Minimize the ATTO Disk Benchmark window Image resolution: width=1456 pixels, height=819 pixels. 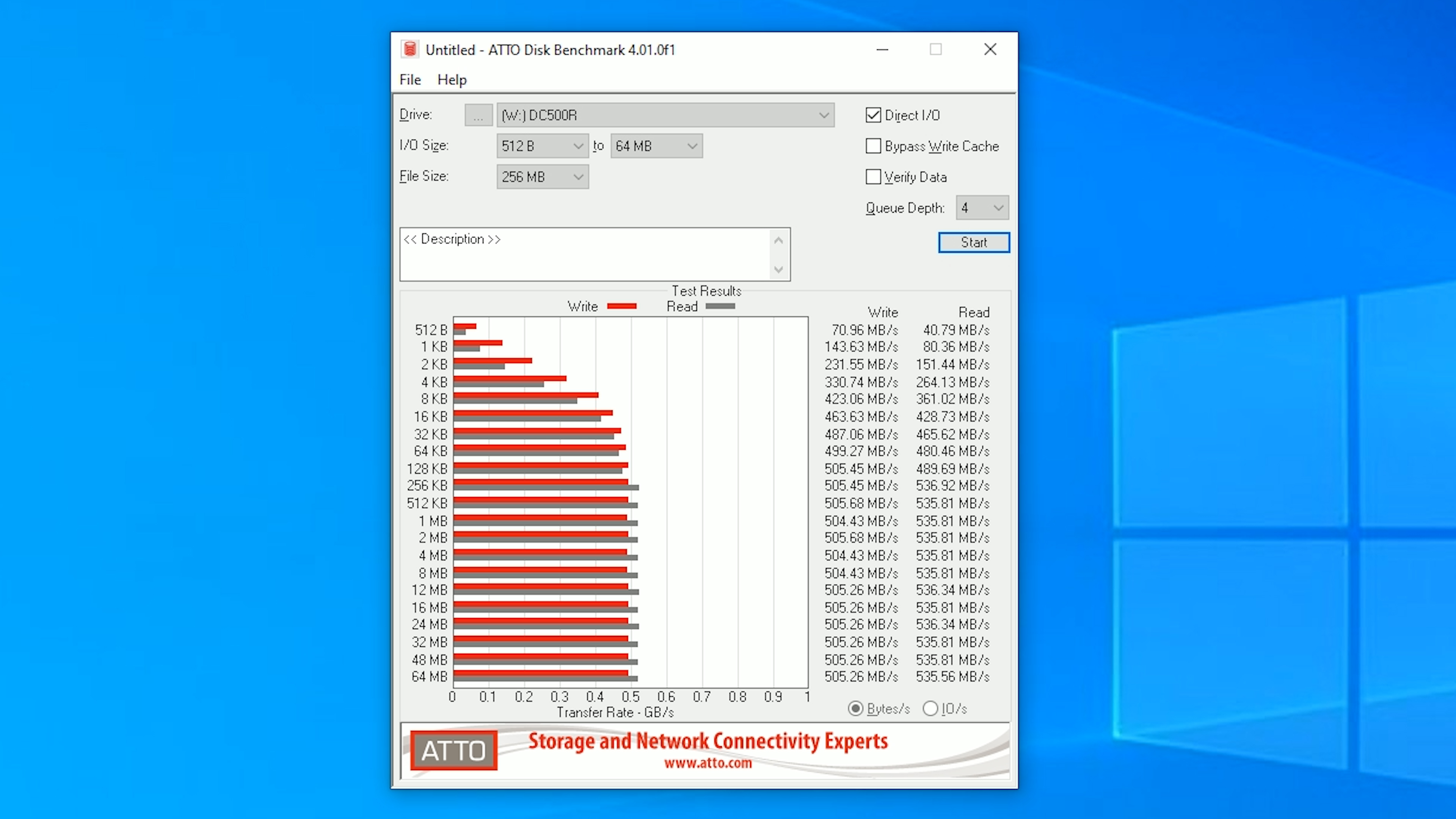point(882,50)
